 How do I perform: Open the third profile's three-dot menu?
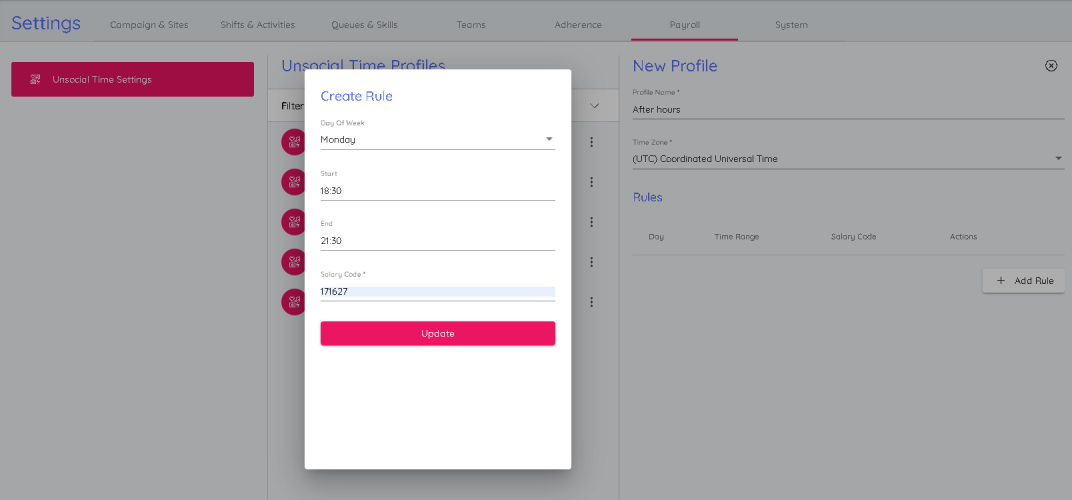click(x=591, y=222)
